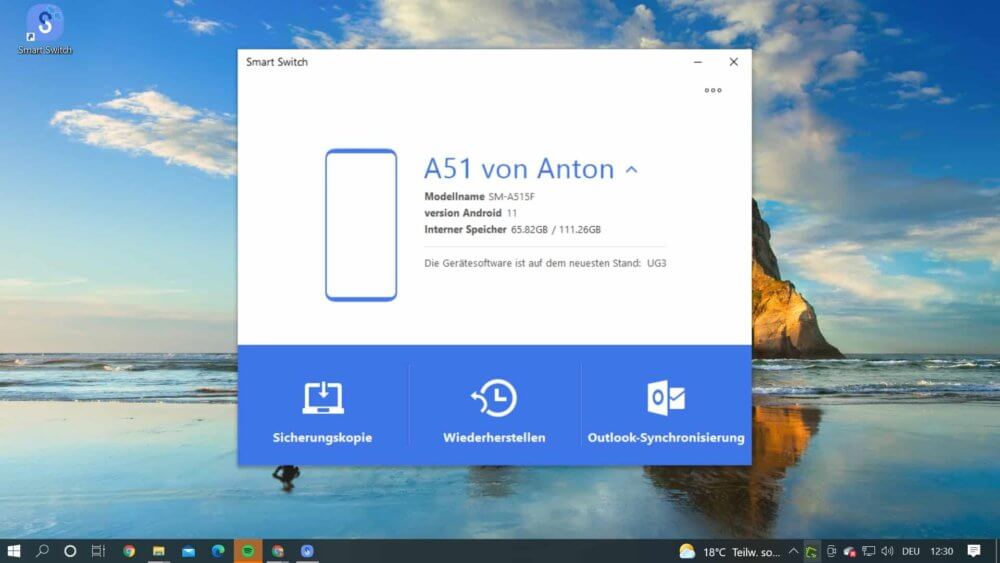The width and height of the screenshot is (1000, 563).
Task: Switch to the Smart Switch taskbar icon
Action: click(307, 551)
